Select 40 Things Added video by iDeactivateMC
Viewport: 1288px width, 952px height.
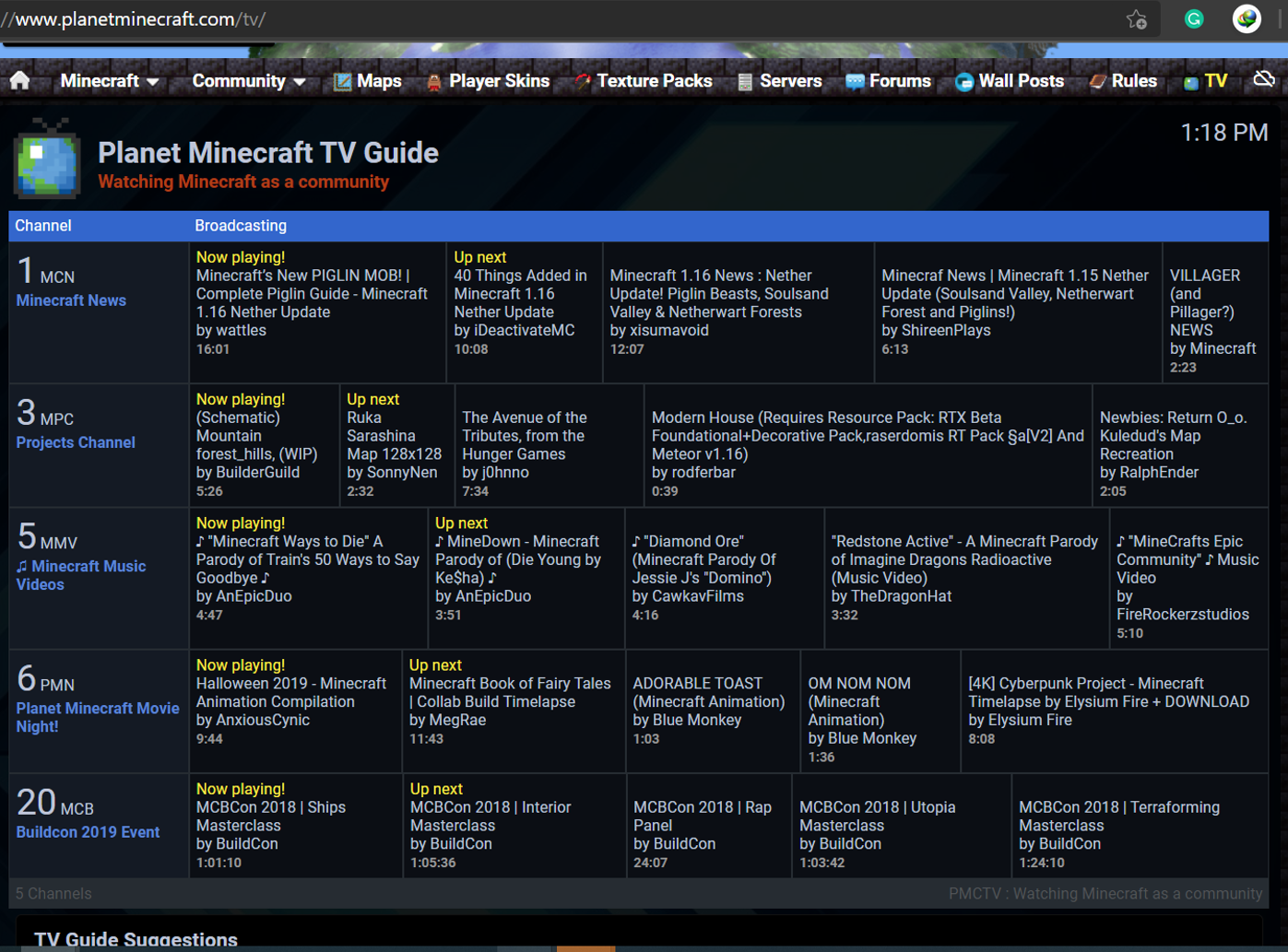point(525,311)
